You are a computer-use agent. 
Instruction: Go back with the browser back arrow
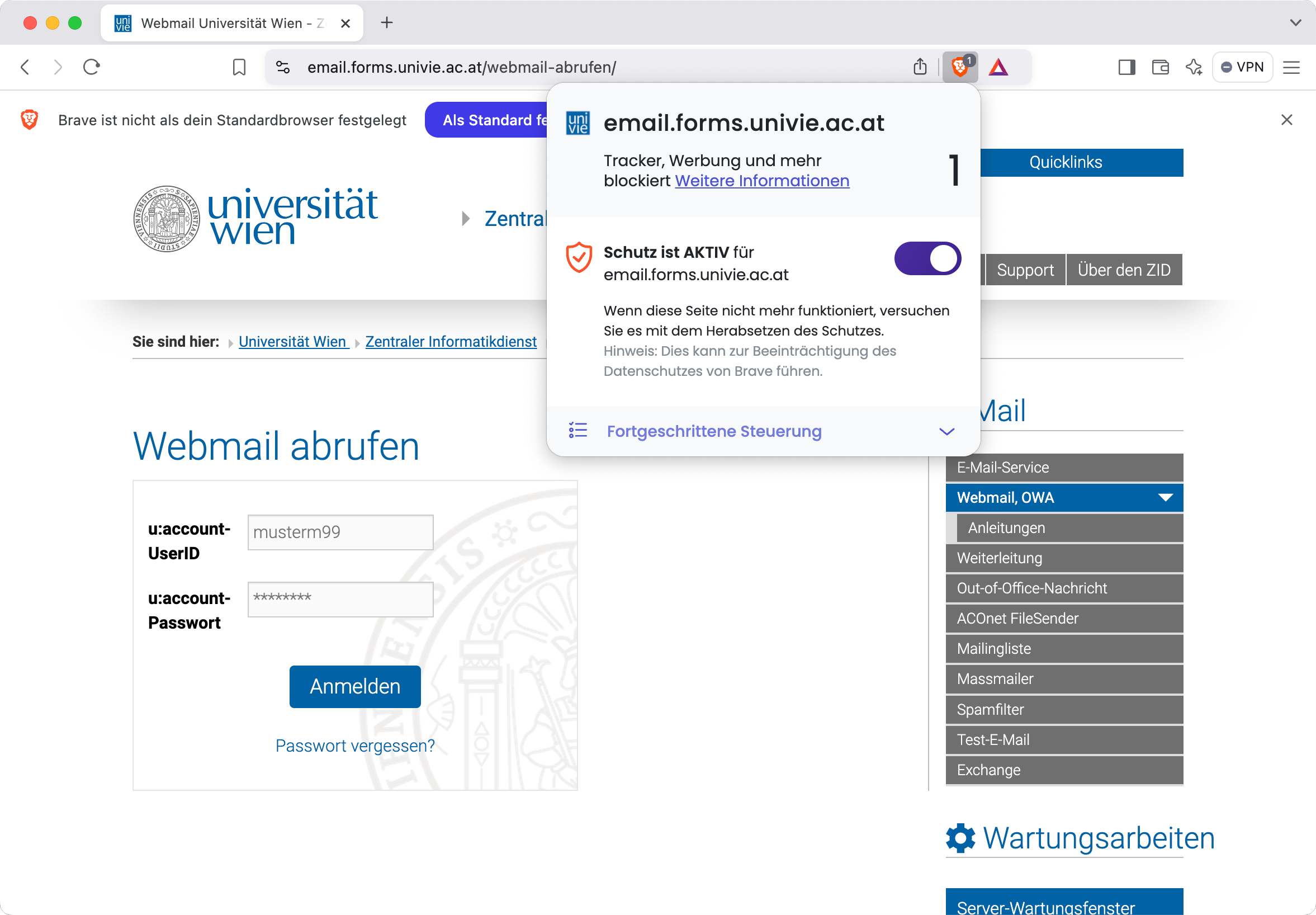(x=25, y=67)
